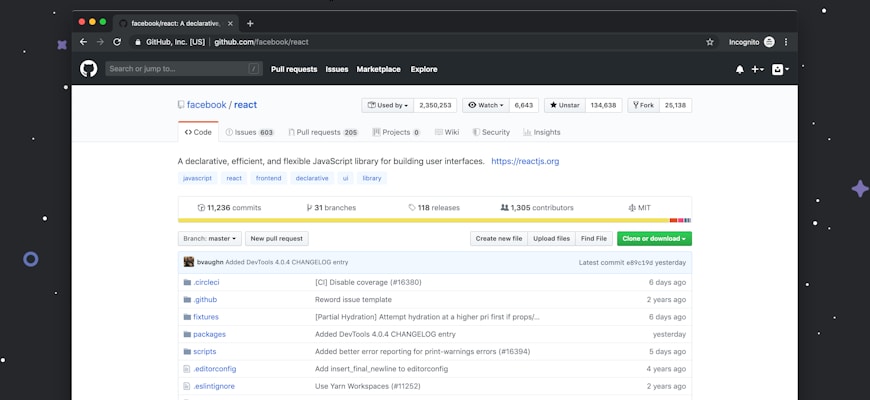
Task: Click the yellow language breakdown bar
Action: tap(423, 220)
